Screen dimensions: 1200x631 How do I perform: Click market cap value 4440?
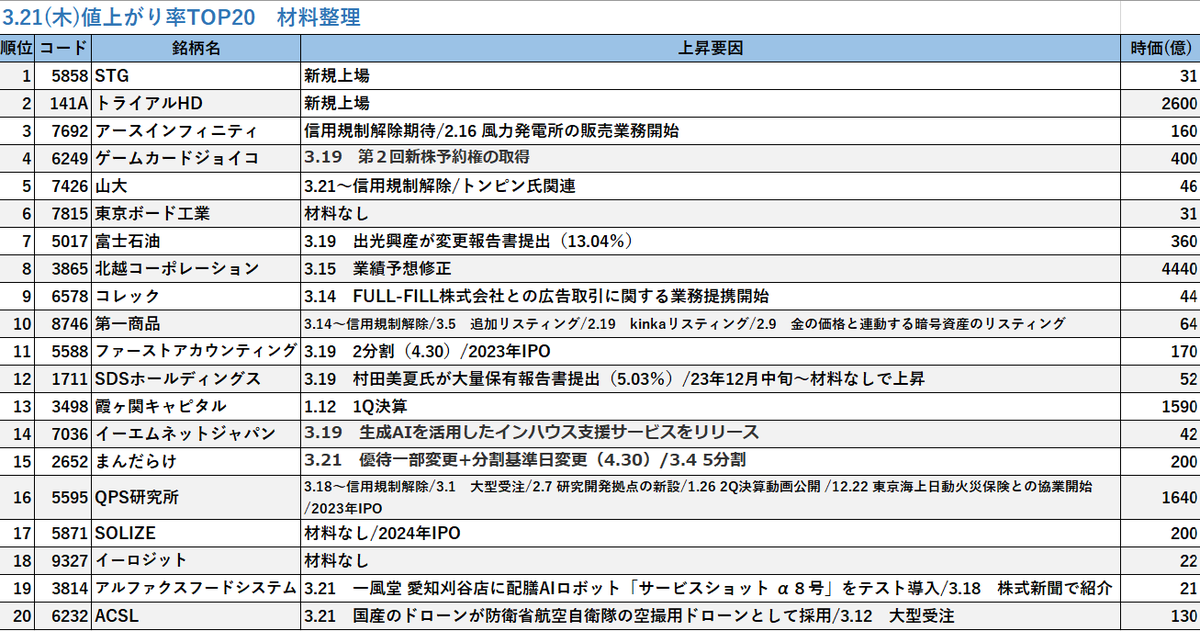(1159, 268)
